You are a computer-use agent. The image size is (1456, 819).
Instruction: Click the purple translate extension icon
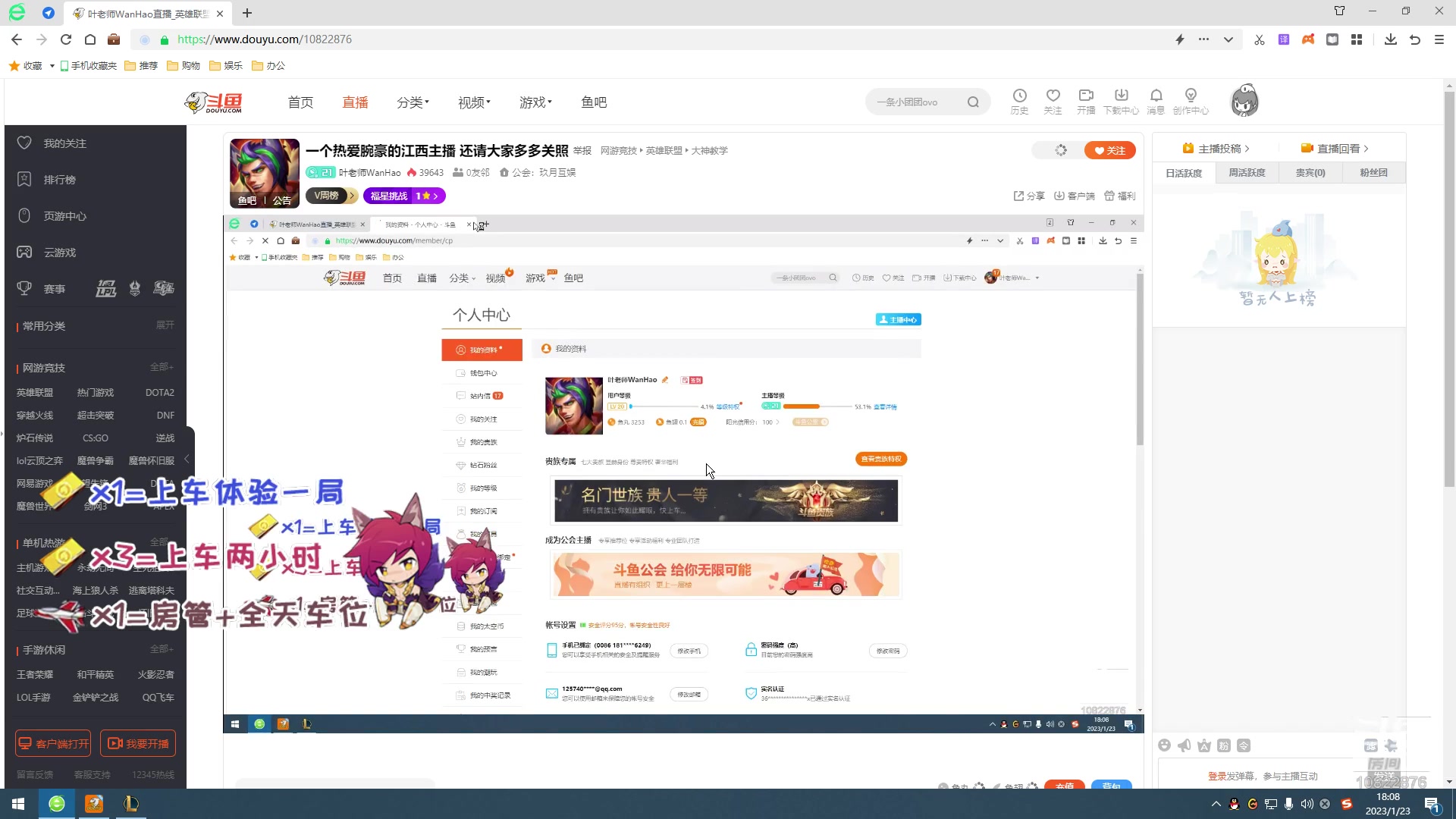[1283, 39]
